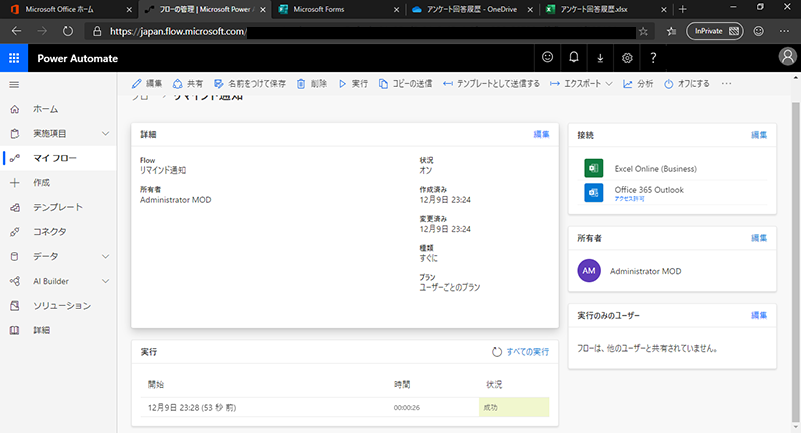
Task: Click 編集 link in 所有者 card
Action: click(759, 238)
